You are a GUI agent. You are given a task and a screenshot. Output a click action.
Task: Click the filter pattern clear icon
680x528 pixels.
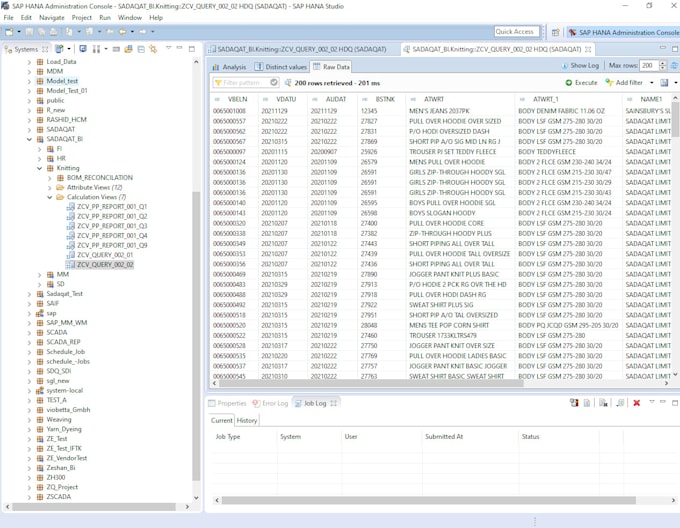(x=274, y=82)
